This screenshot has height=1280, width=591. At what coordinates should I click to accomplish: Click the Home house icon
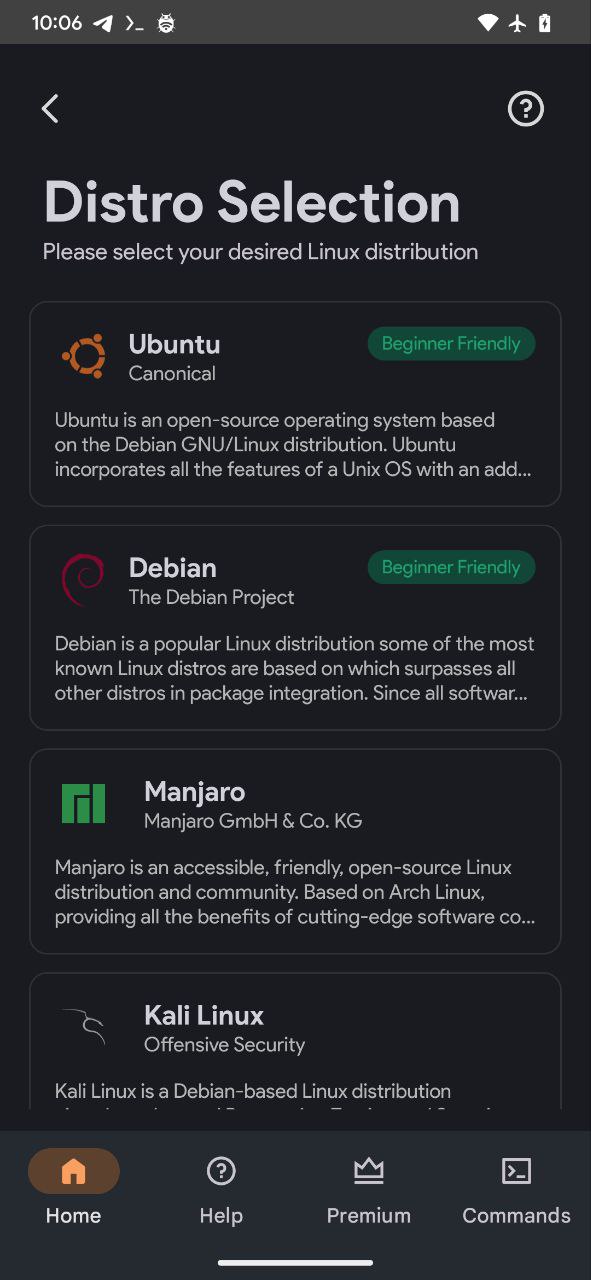point(72,1170)
